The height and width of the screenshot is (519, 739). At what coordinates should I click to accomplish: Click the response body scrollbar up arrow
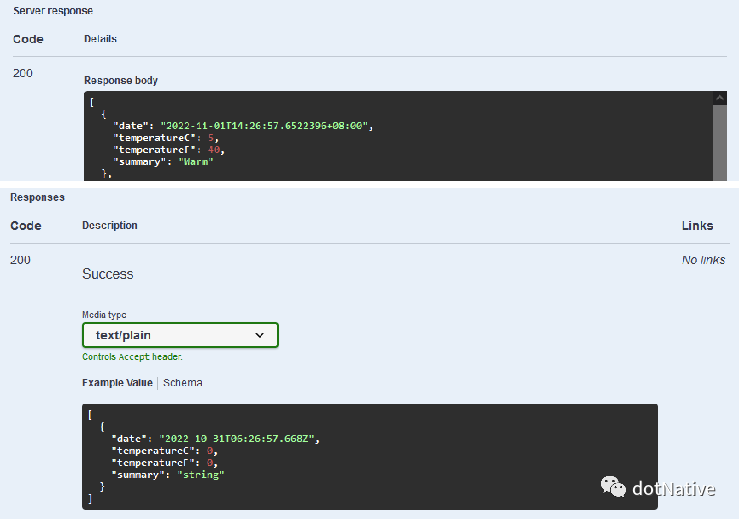click(x=719, y=98)
